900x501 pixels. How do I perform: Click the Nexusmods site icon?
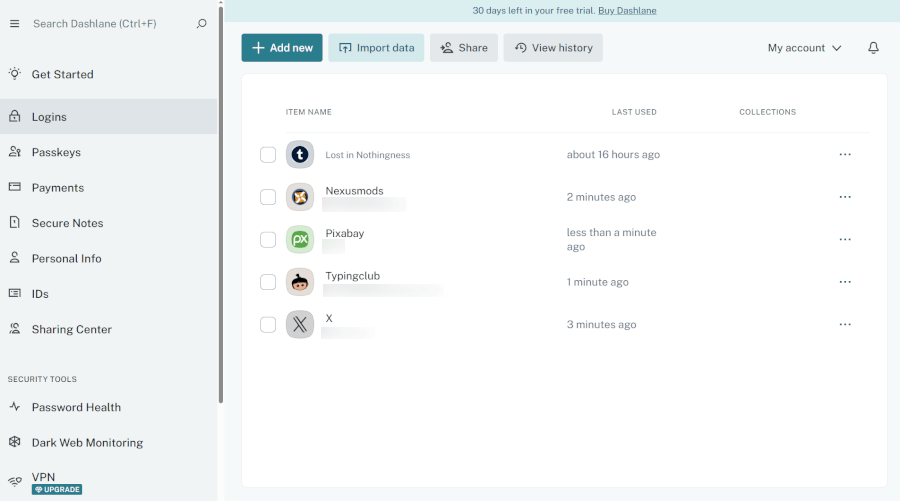tap(300, 197)
